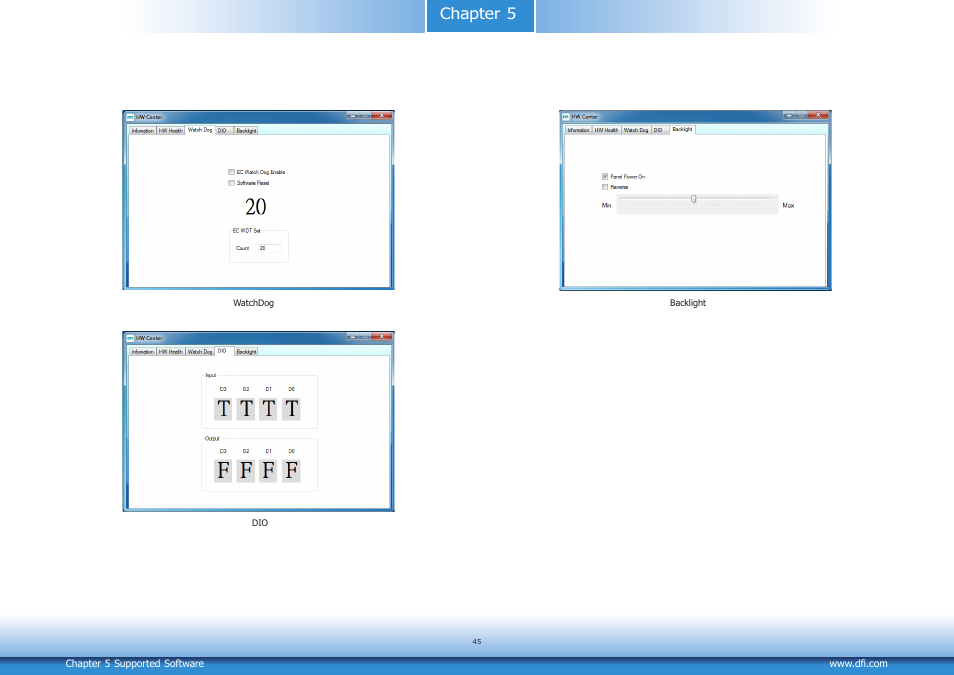Click the backlight brightness slider handle

[x=694, y=199]
